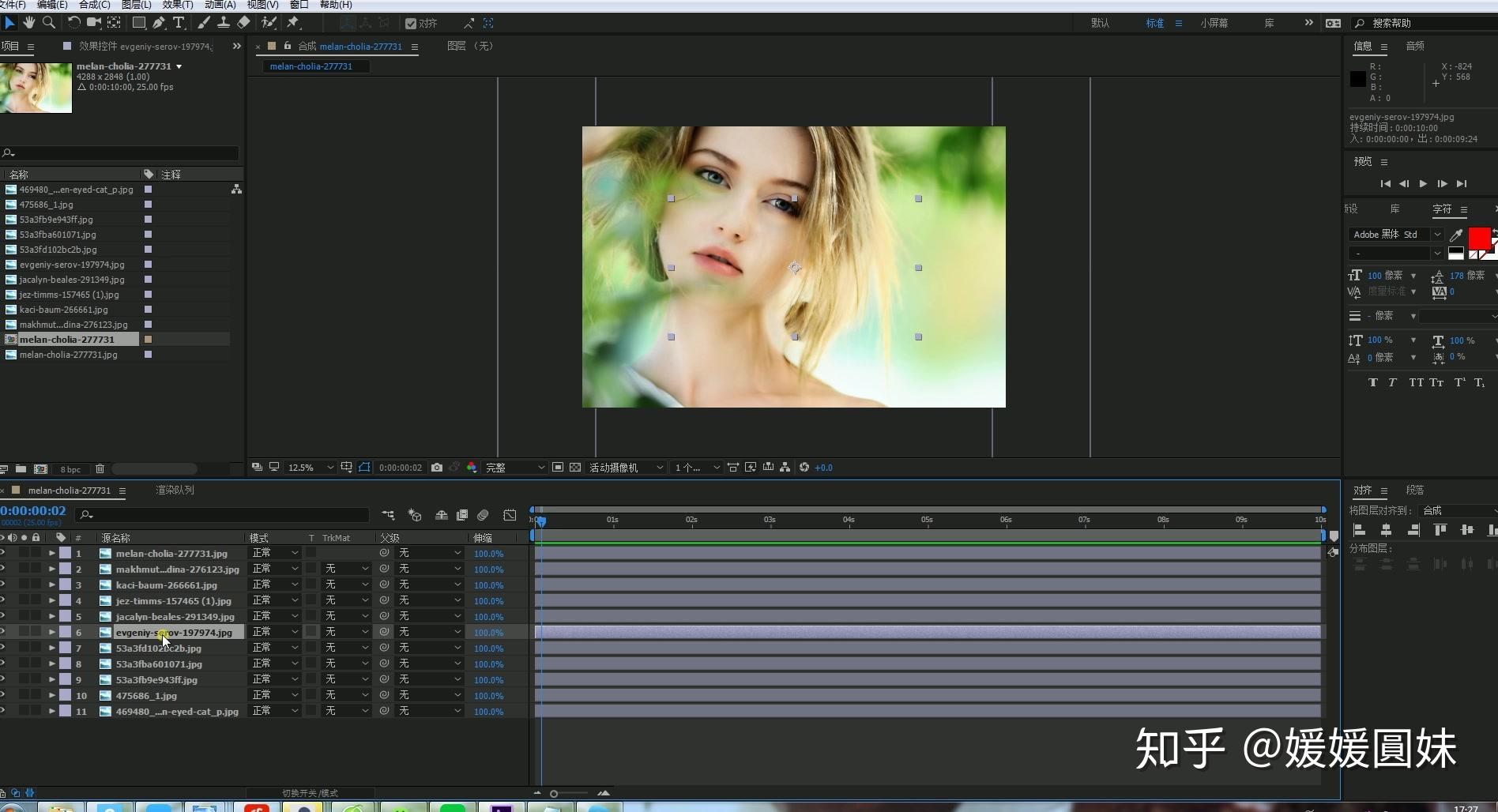Select the Clone Stamp tool
The width and height of the screenshot is (1498, 812).
point(224,23)
